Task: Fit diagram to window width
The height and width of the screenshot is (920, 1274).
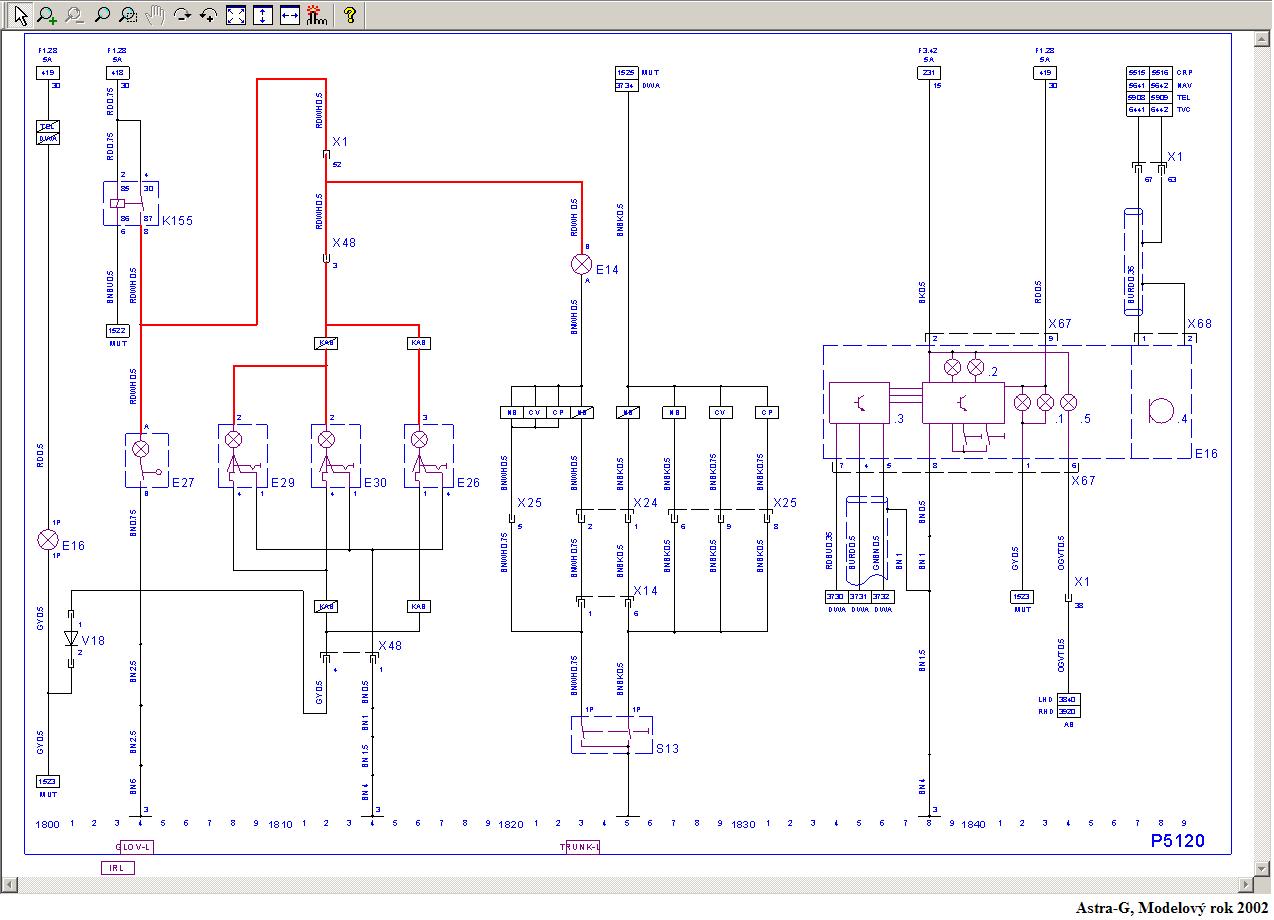Action: [x=290, y=15]
